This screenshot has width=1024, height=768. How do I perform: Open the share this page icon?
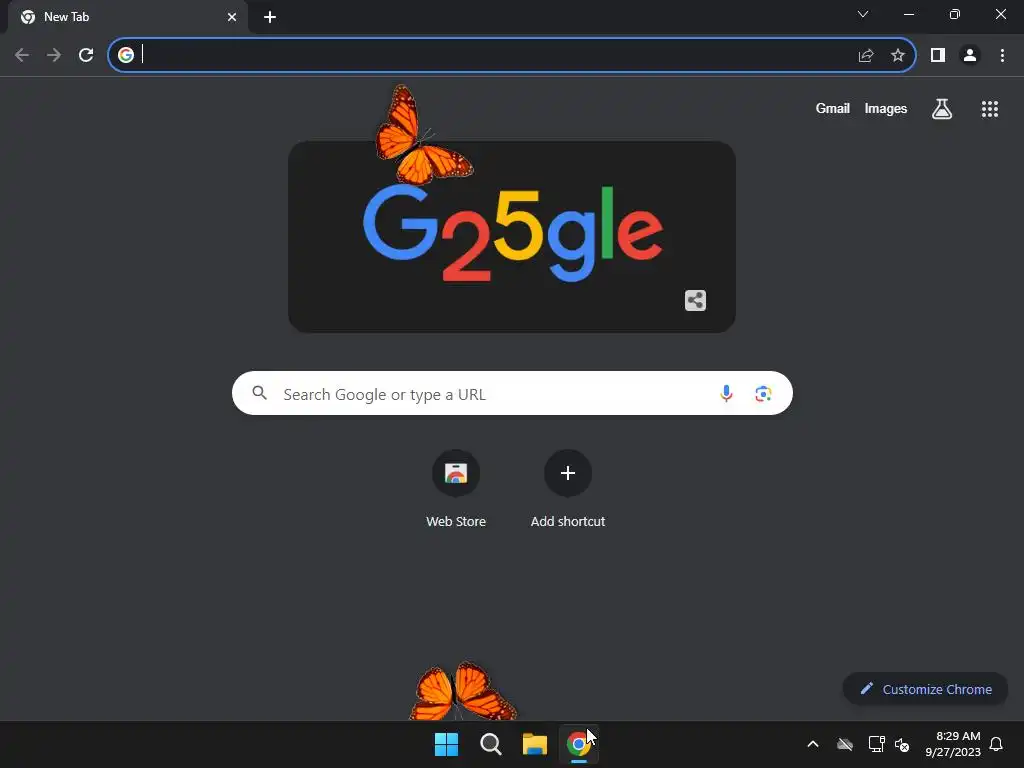pos(866,55)
